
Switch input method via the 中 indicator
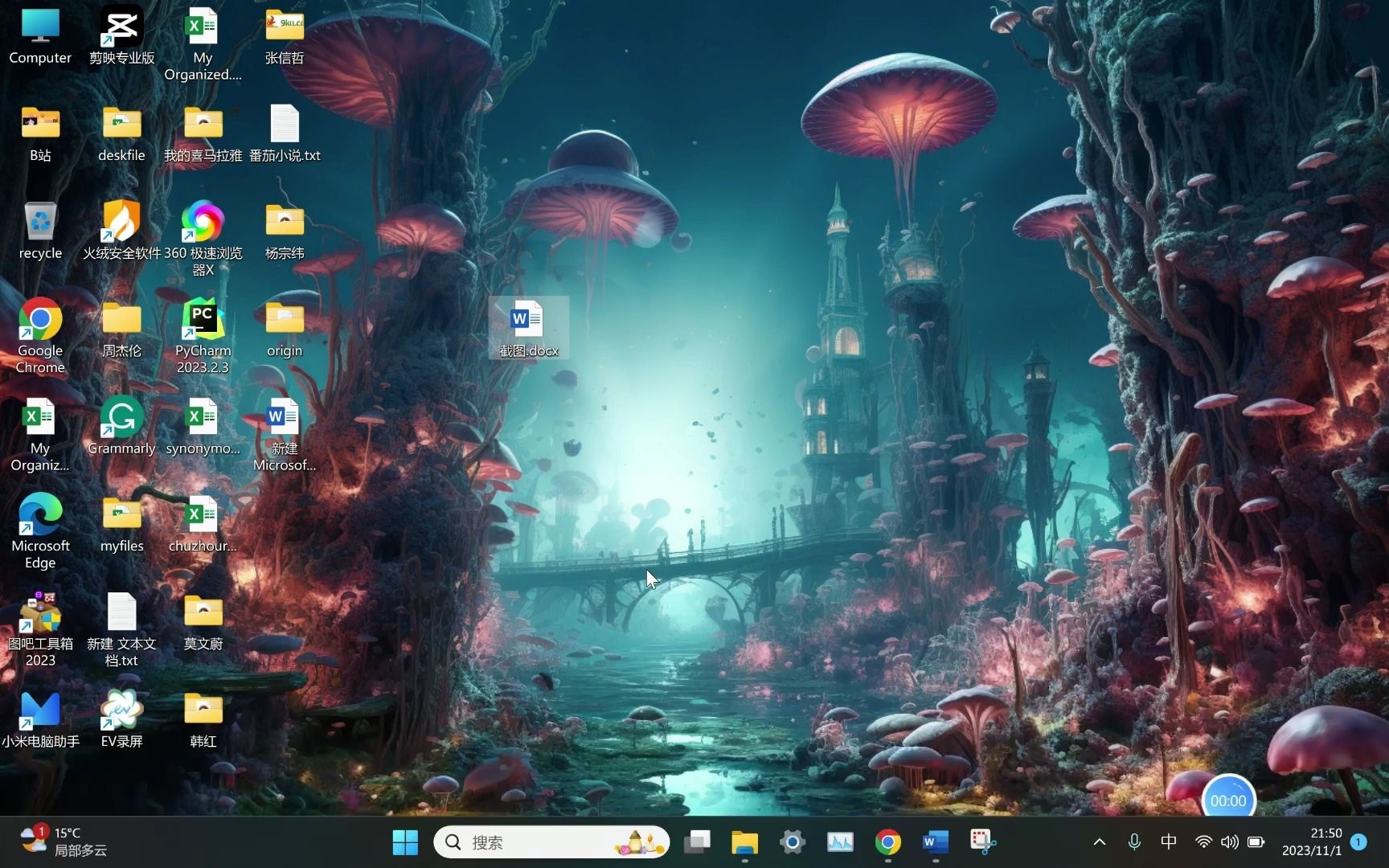[x=1168, y=842]
